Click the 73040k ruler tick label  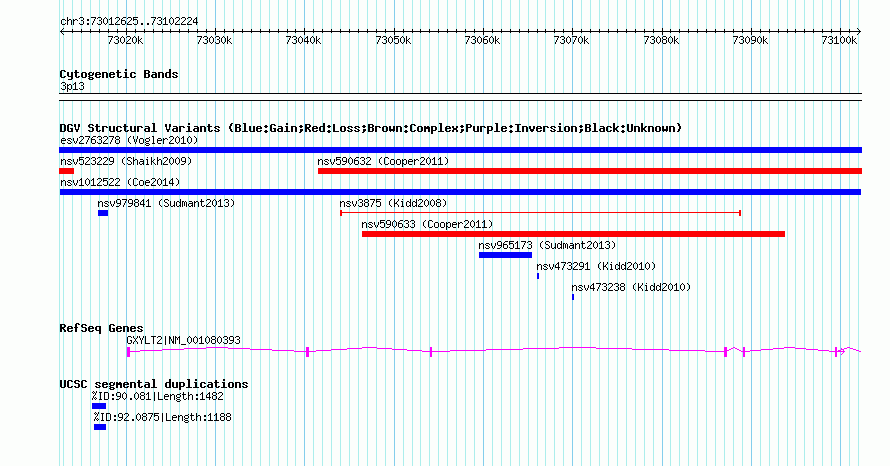point(304,40)
